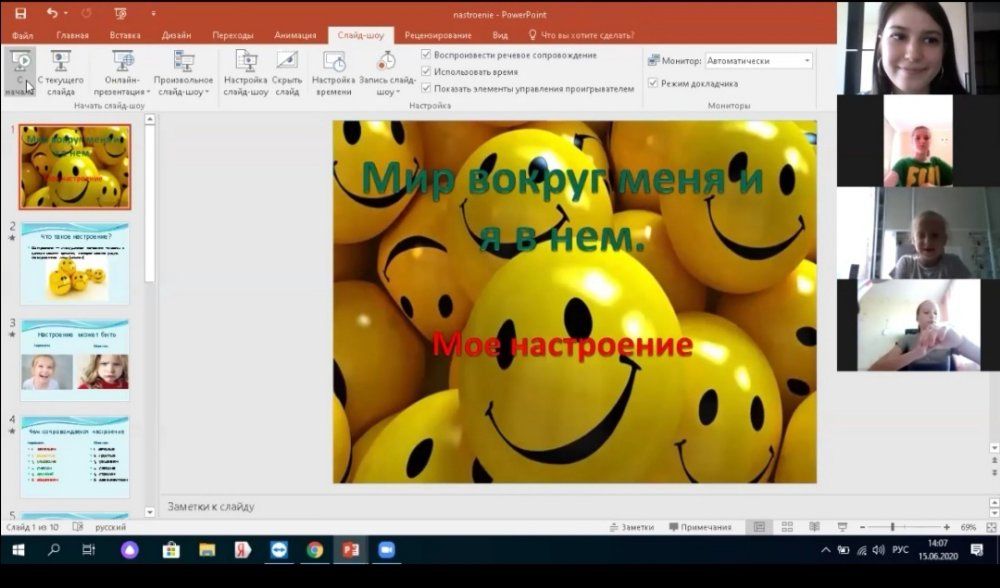The image size is (1000, 588).
Task: Click PowerPoint icon on taskbar
Action: pyautogui.click(x=350, y=550)
